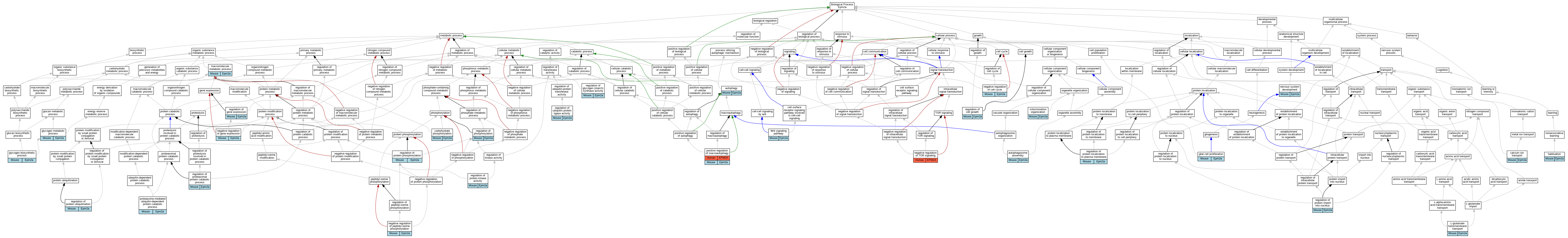Click the 'developmental process' node

point(1267,21)
